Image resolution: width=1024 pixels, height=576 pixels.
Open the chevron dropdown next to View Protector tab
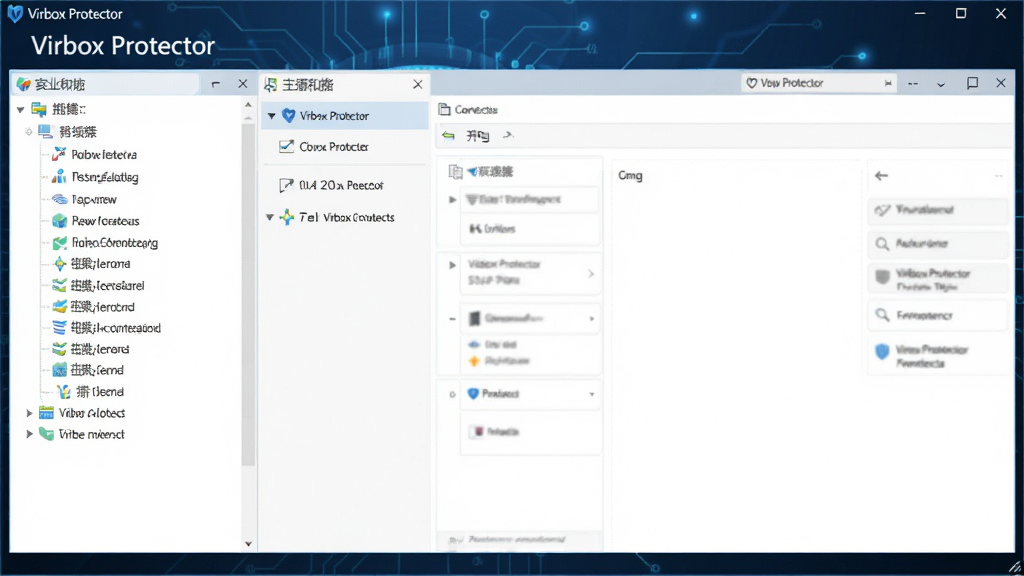pos(941,84)
